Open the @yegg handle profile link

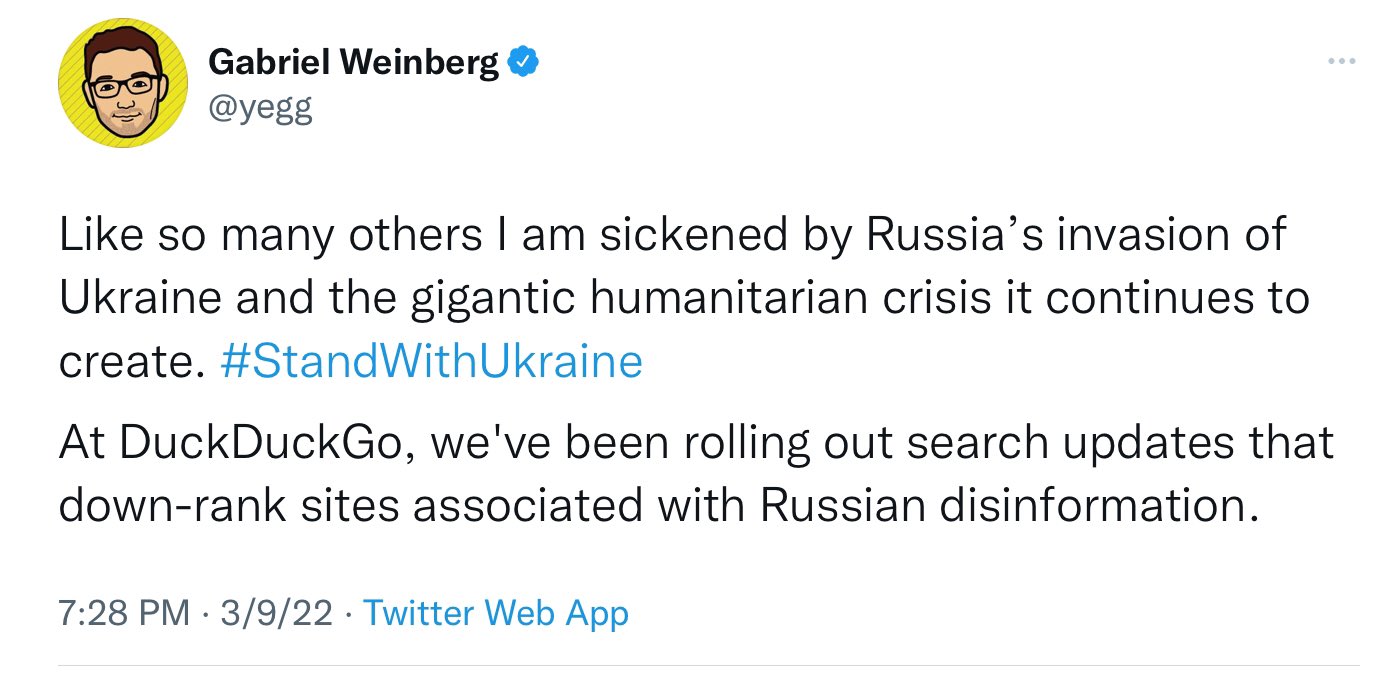coord(260,107)
